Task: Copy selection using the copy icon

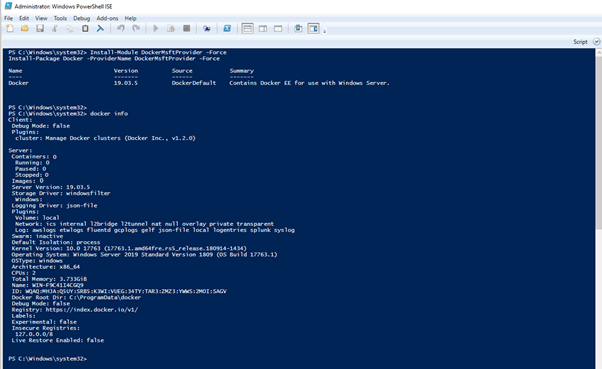Action: point(70,28)
